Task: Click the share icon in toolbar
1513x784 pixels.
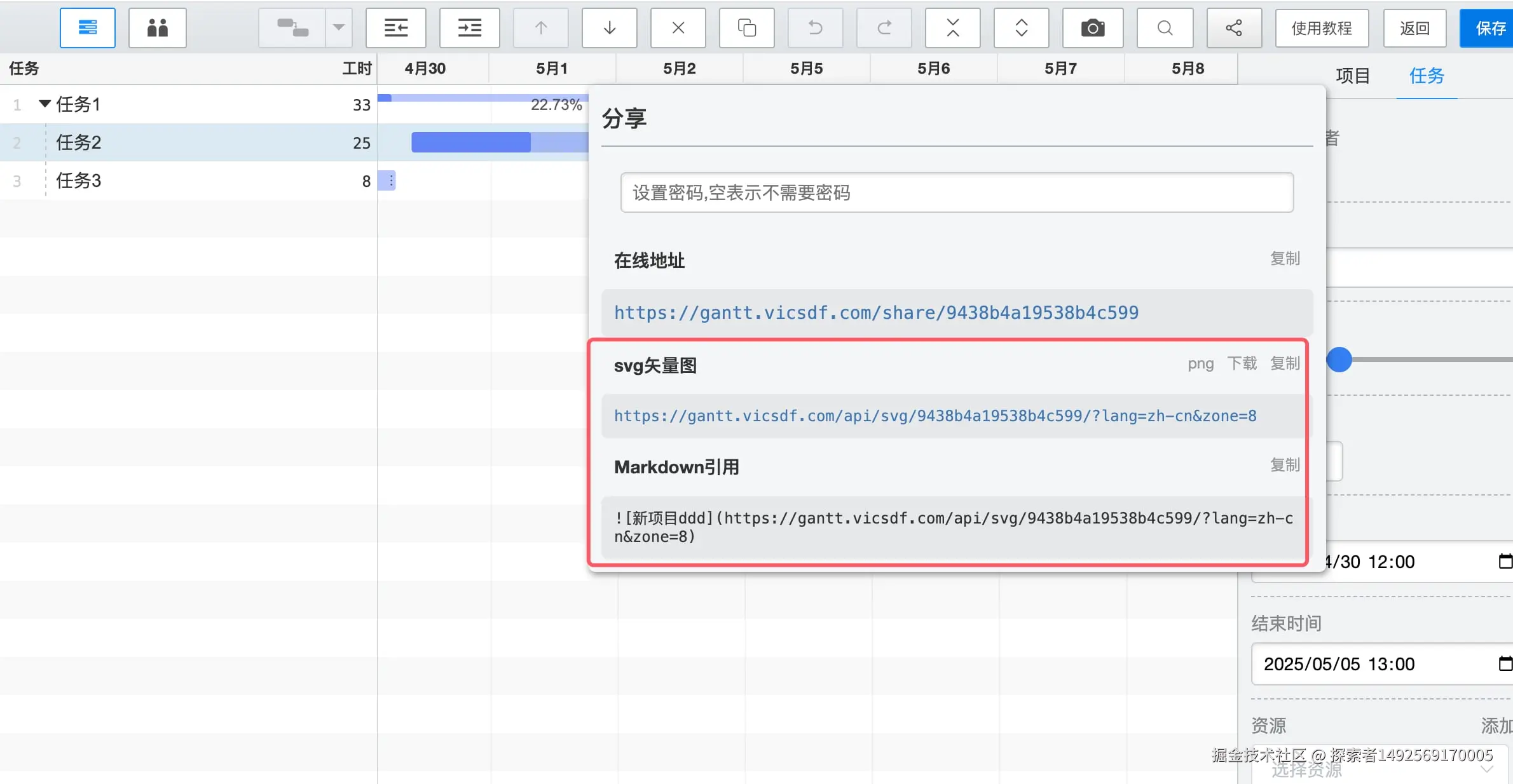Action: [1234, 28]
